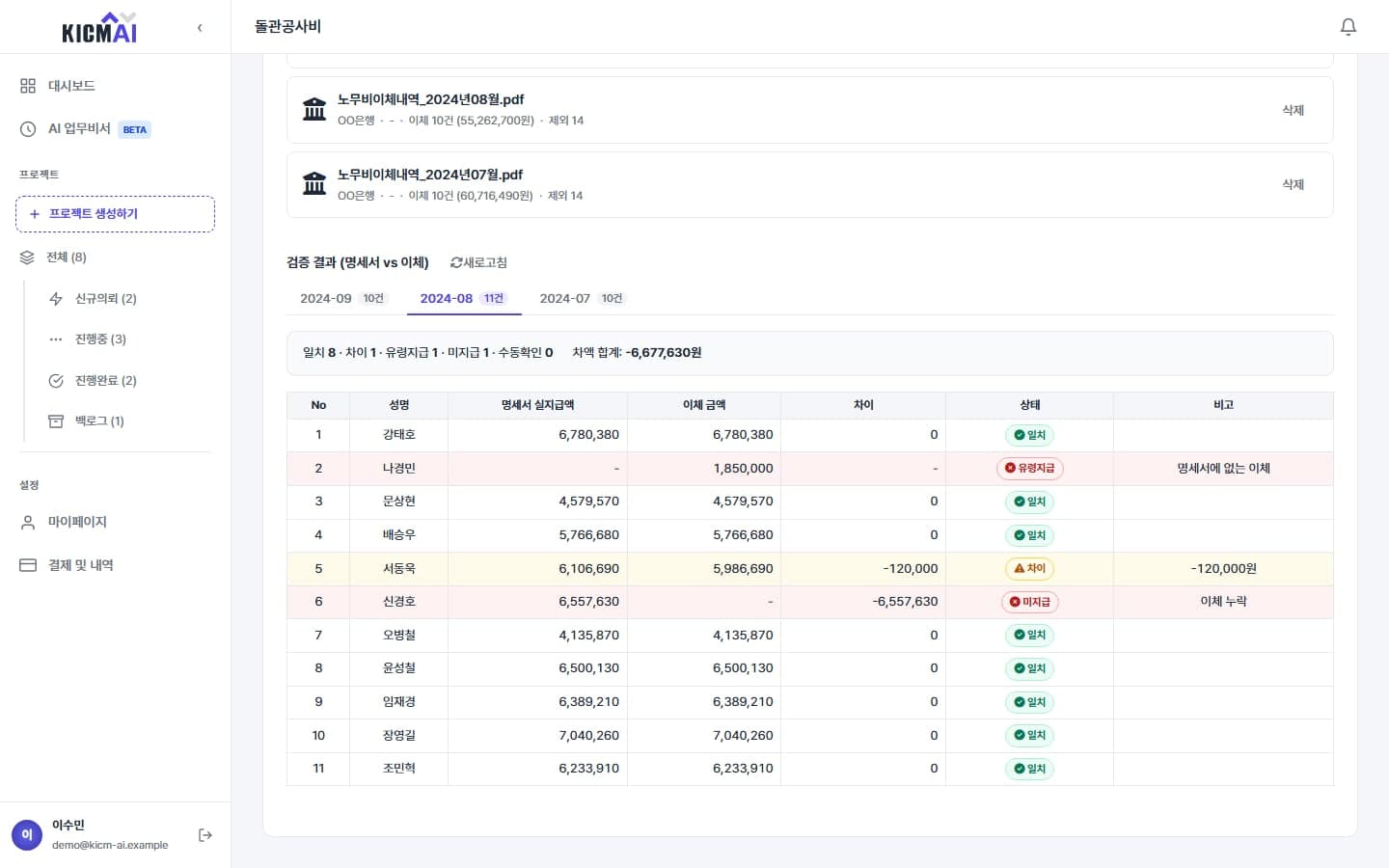1389x868 pixels.
Task: Delete the 2024년08월 transfer file
Action: (1294, 110)
